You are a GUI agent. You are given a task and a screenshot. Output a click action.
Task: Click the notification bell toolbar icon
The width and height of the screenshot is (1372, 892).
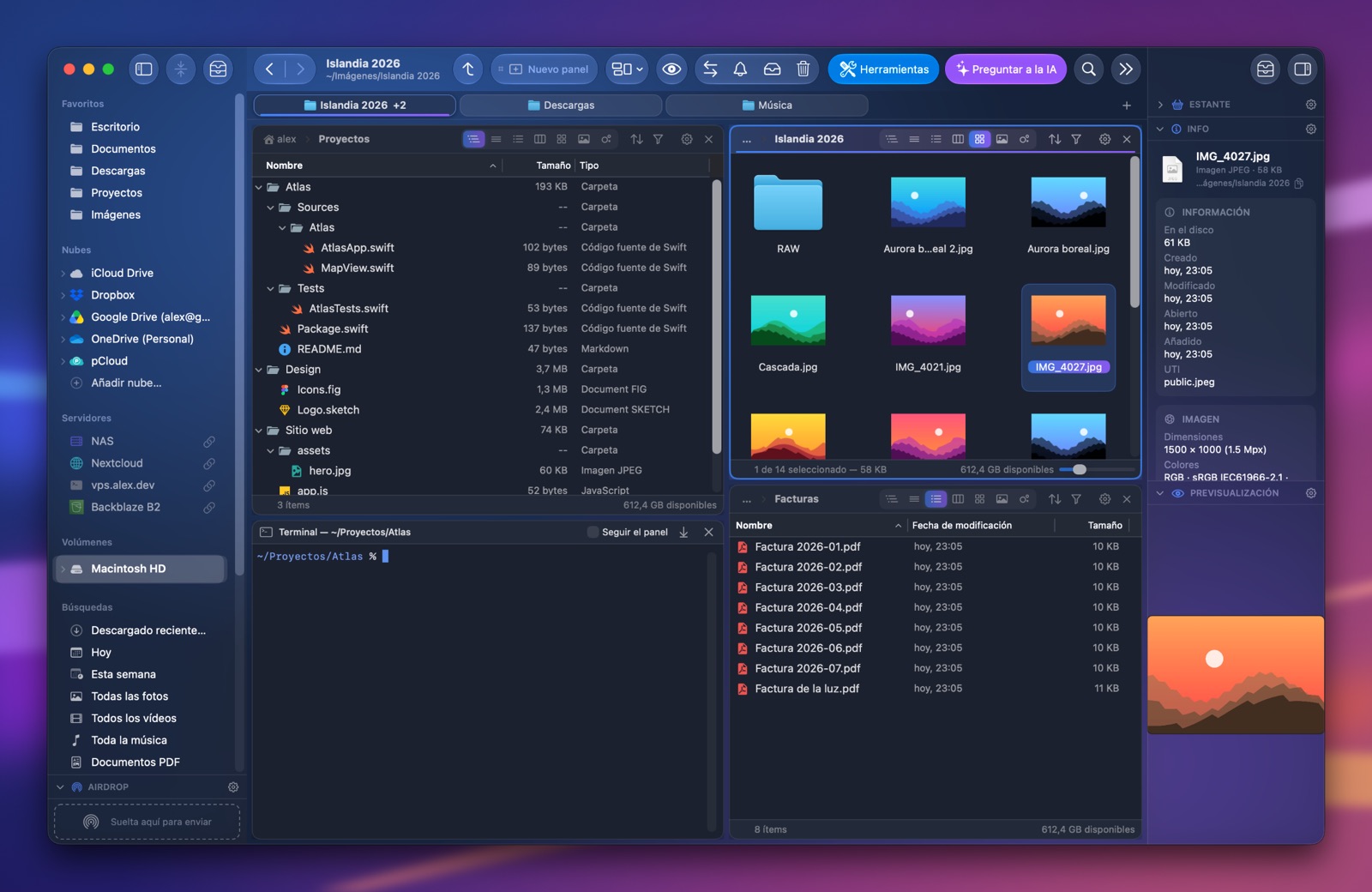(x=740, y=69)
